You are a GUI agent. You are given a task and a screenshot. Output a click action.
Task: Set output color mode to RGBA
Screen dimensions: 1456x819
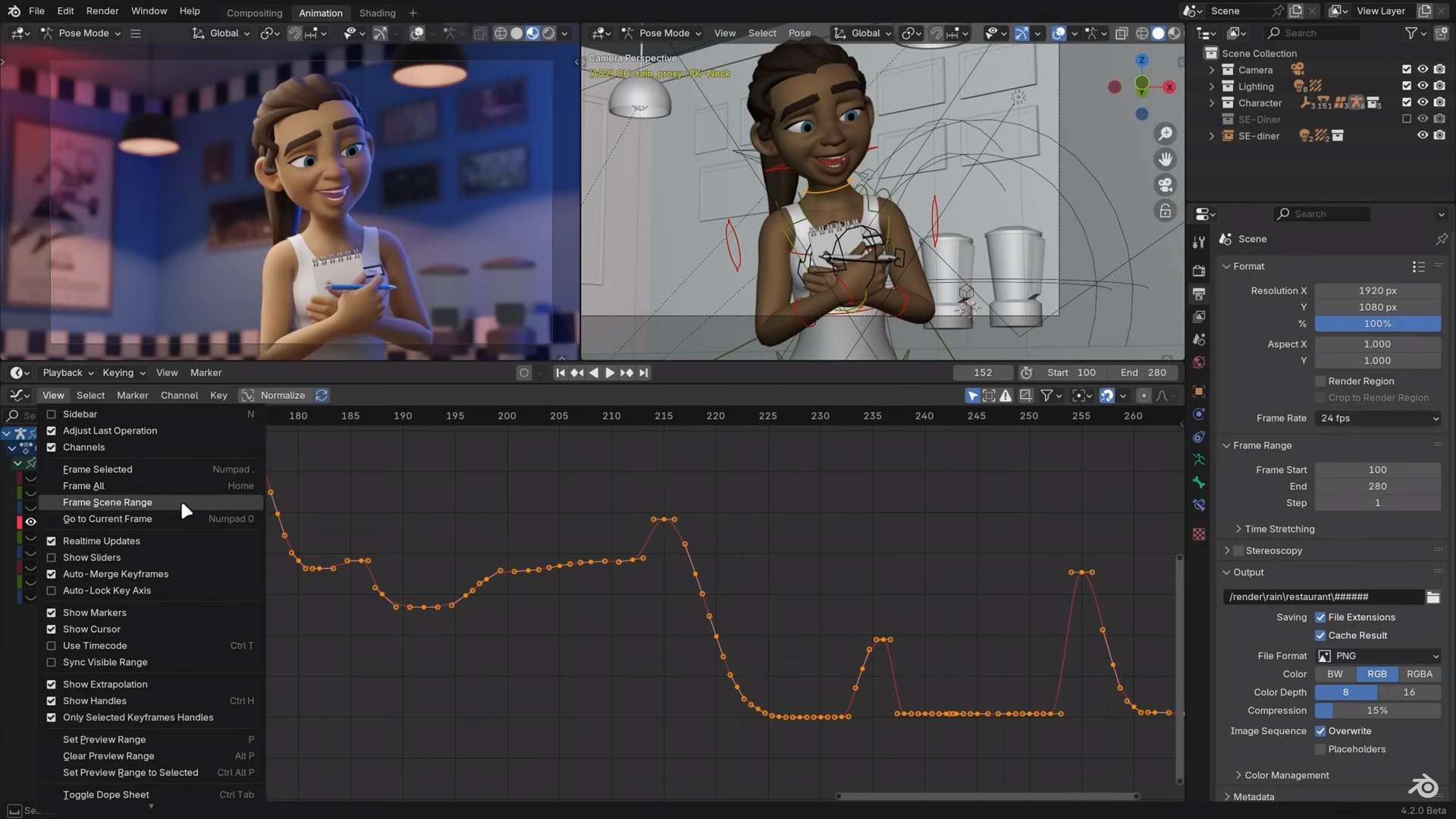pyautogui.click(x=1419, y=673)
